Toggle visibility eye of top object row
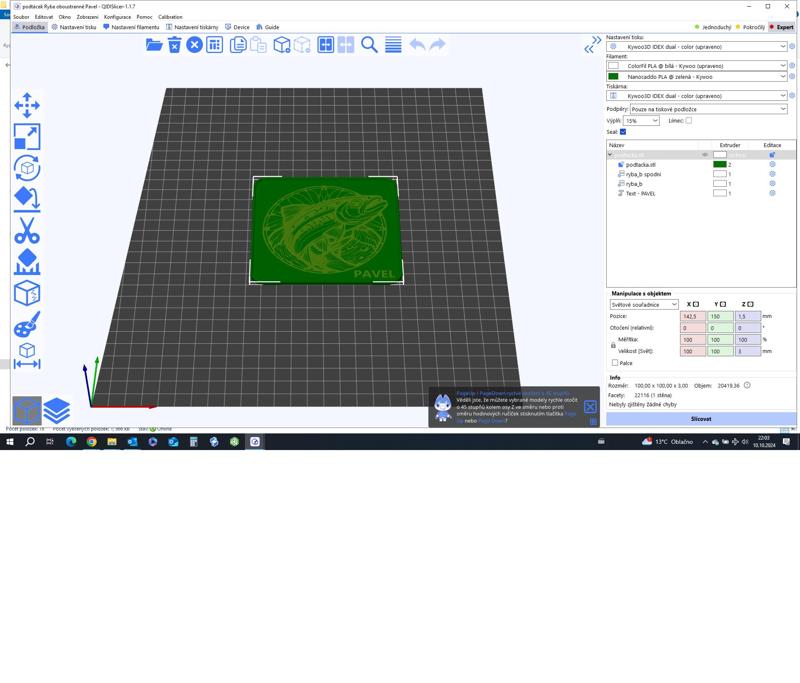Viewport: 800px width, 683px height. (x=705, y=155)
